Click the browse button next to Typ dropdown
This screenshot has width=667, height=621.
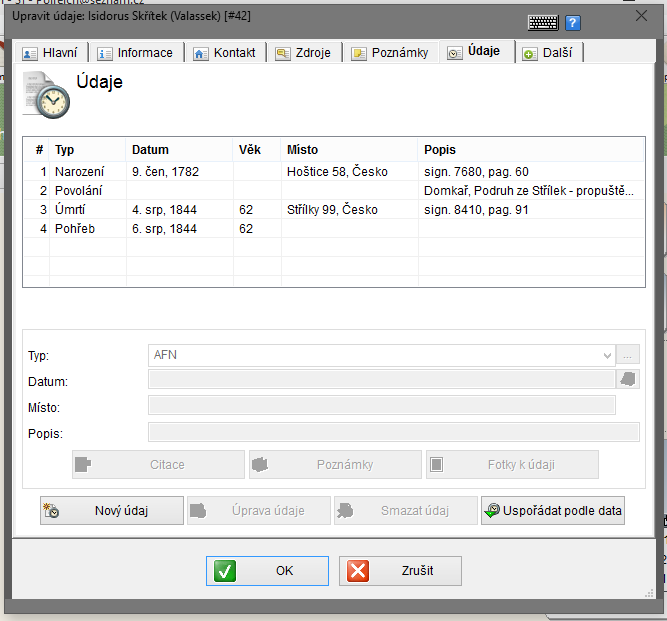pos(628,355)
